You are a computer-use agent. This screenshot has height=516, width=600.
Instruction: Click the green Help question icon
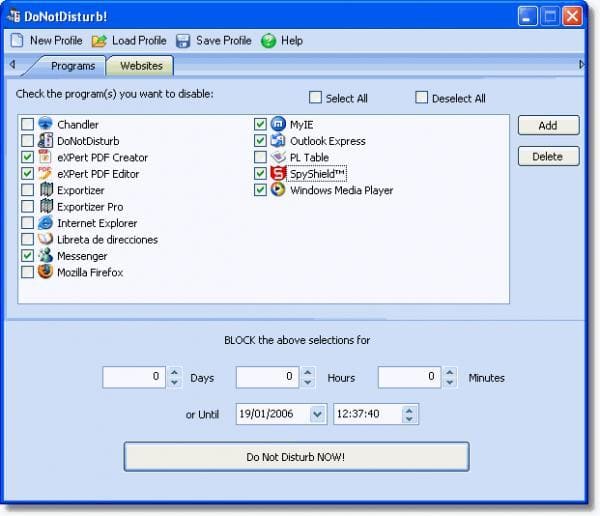coord(269,41)
